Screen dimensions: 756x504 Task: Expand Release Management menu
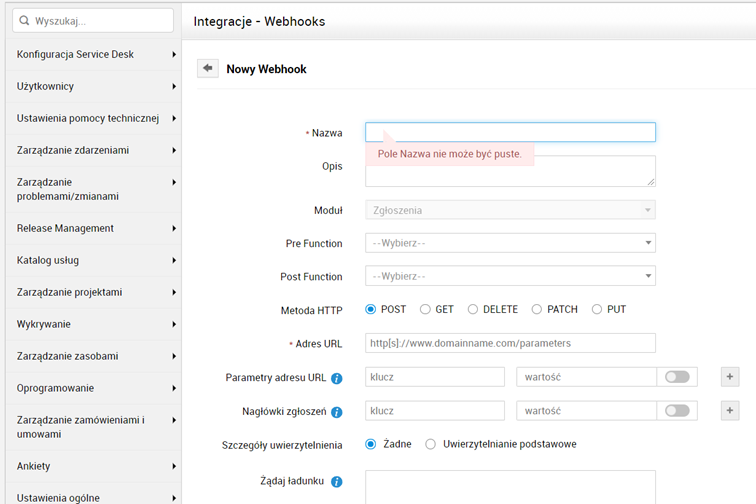pyautogui.click(x=94, y=228)
